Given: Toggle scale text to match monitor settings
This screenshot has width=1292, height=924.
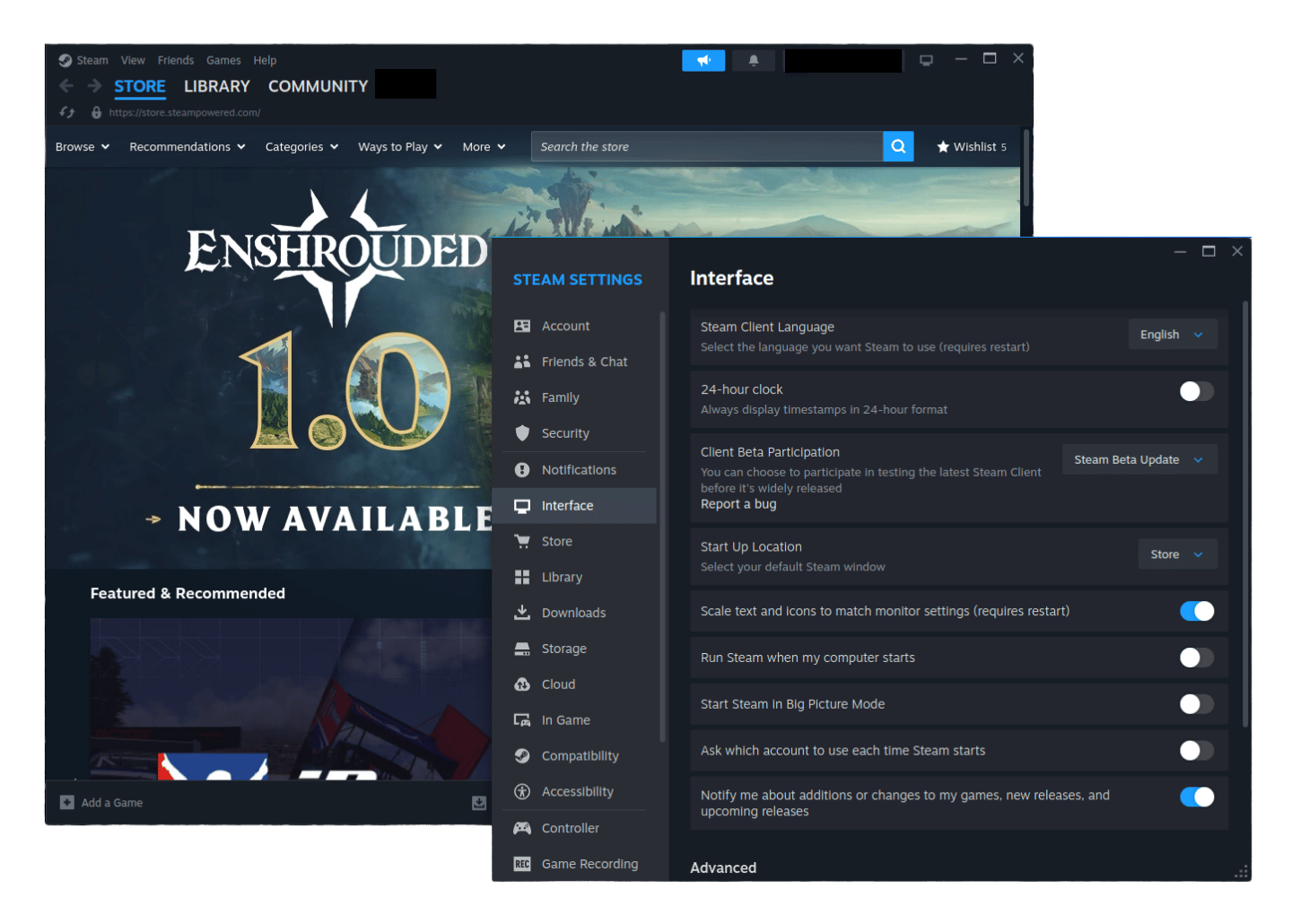Looking at the screenshot, I should 1197,611.
